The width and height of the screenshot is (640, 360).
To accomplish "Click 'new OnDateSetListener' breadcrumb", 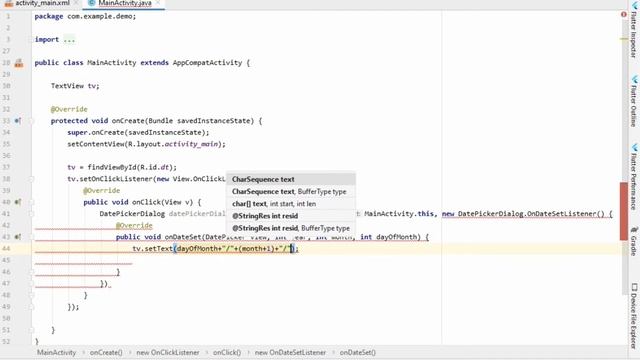I will click(x=290, y=352).
